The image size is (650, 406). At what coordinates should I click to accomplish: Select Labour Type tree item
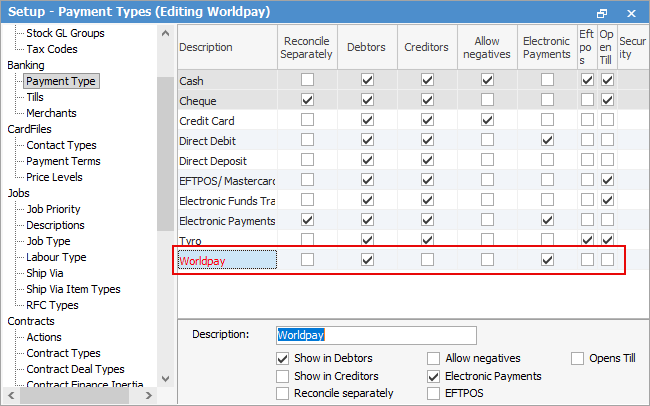(56, 257)
